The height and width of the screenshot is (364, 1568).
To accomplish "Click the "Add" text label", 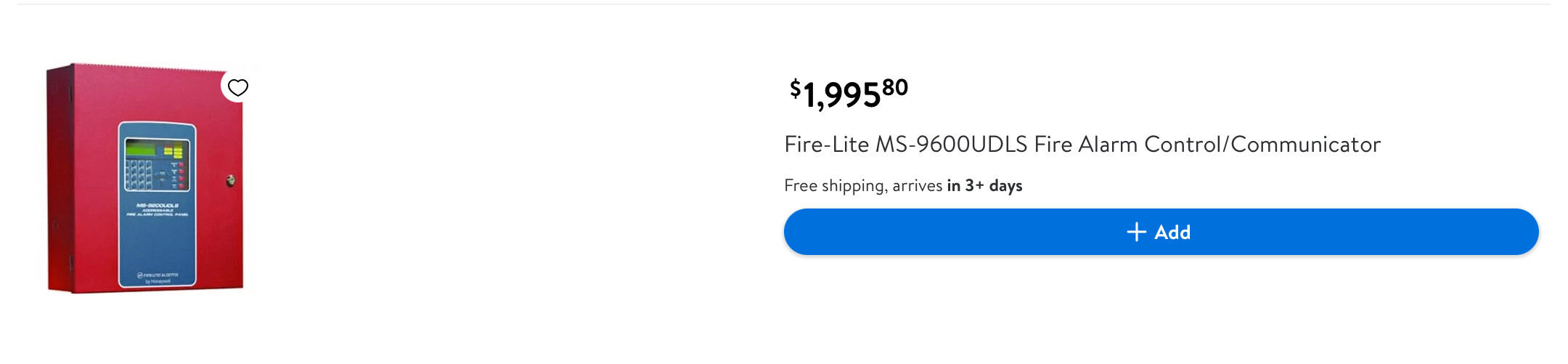I will [1172, 232].
